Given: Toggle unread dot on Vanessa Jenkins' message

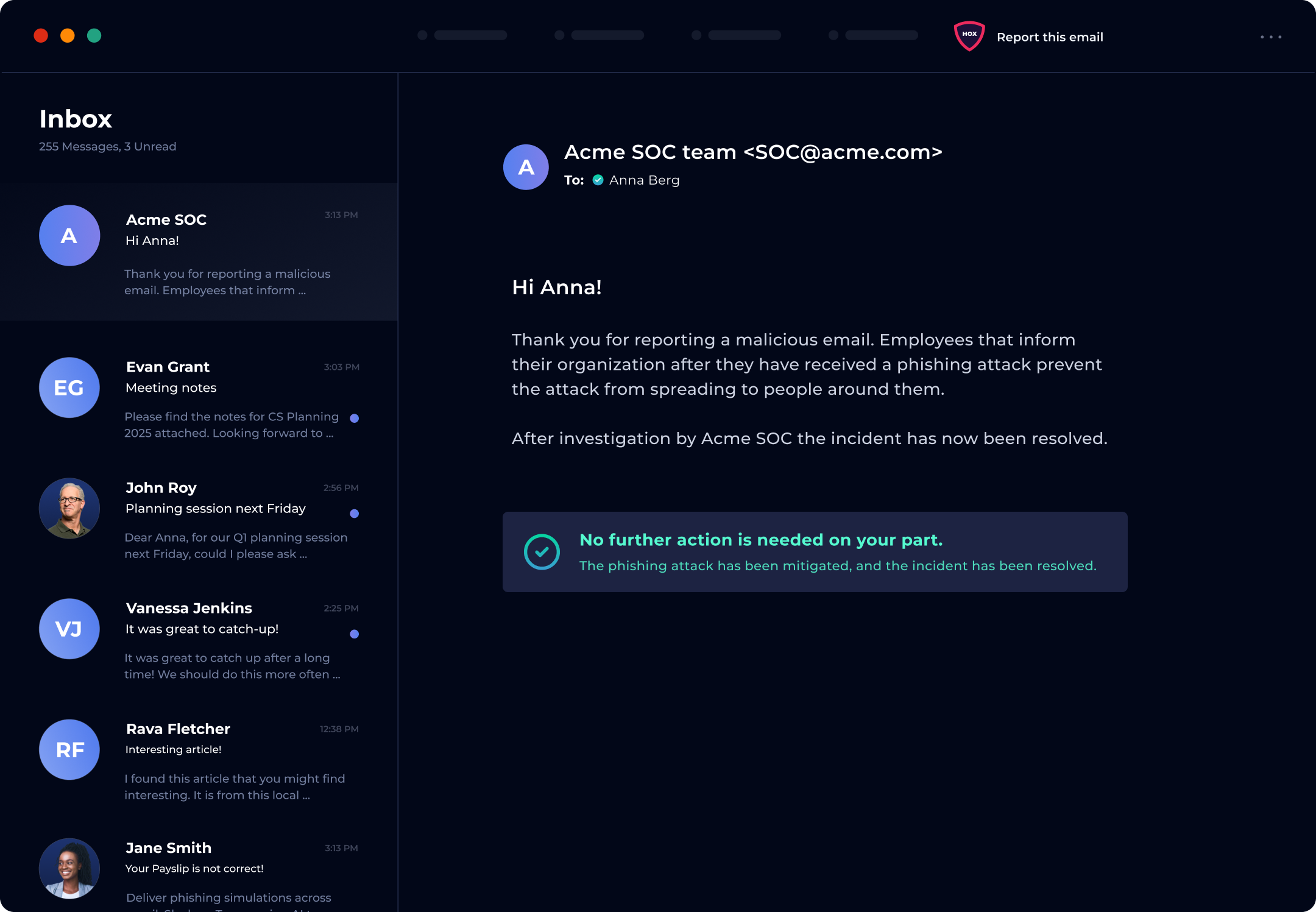Looking at the screenshot, I should pos(355,634).
